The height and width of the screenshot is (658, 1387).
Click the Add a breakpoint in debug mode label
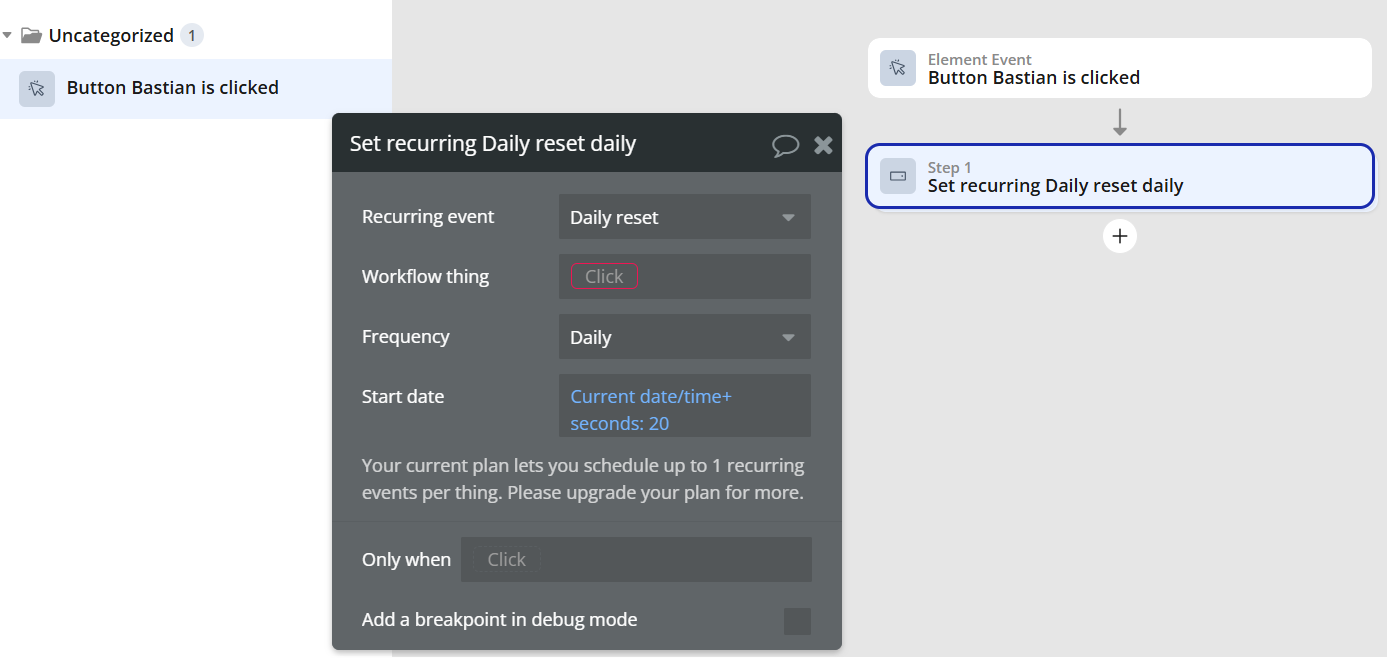500,620
